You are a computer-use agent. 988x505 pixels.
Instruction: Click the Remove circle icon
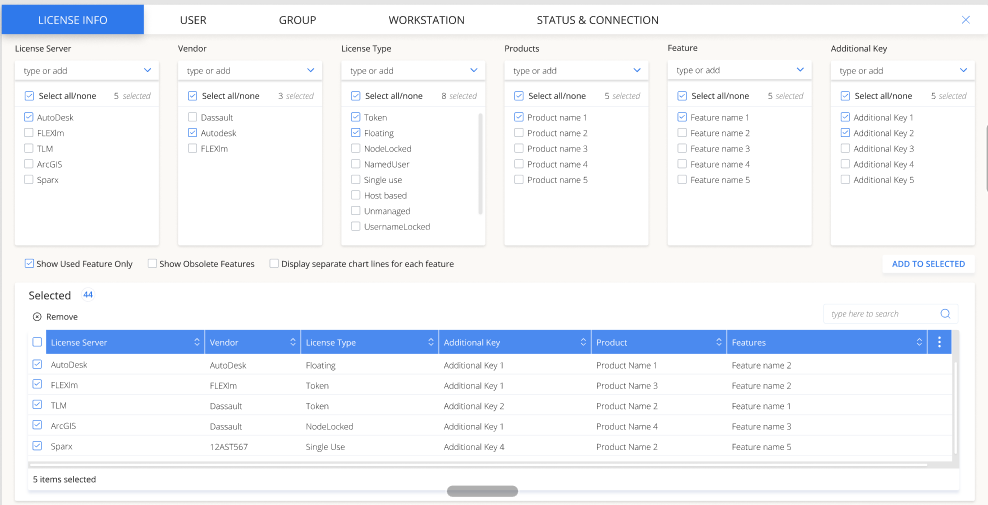coord(37,317)
